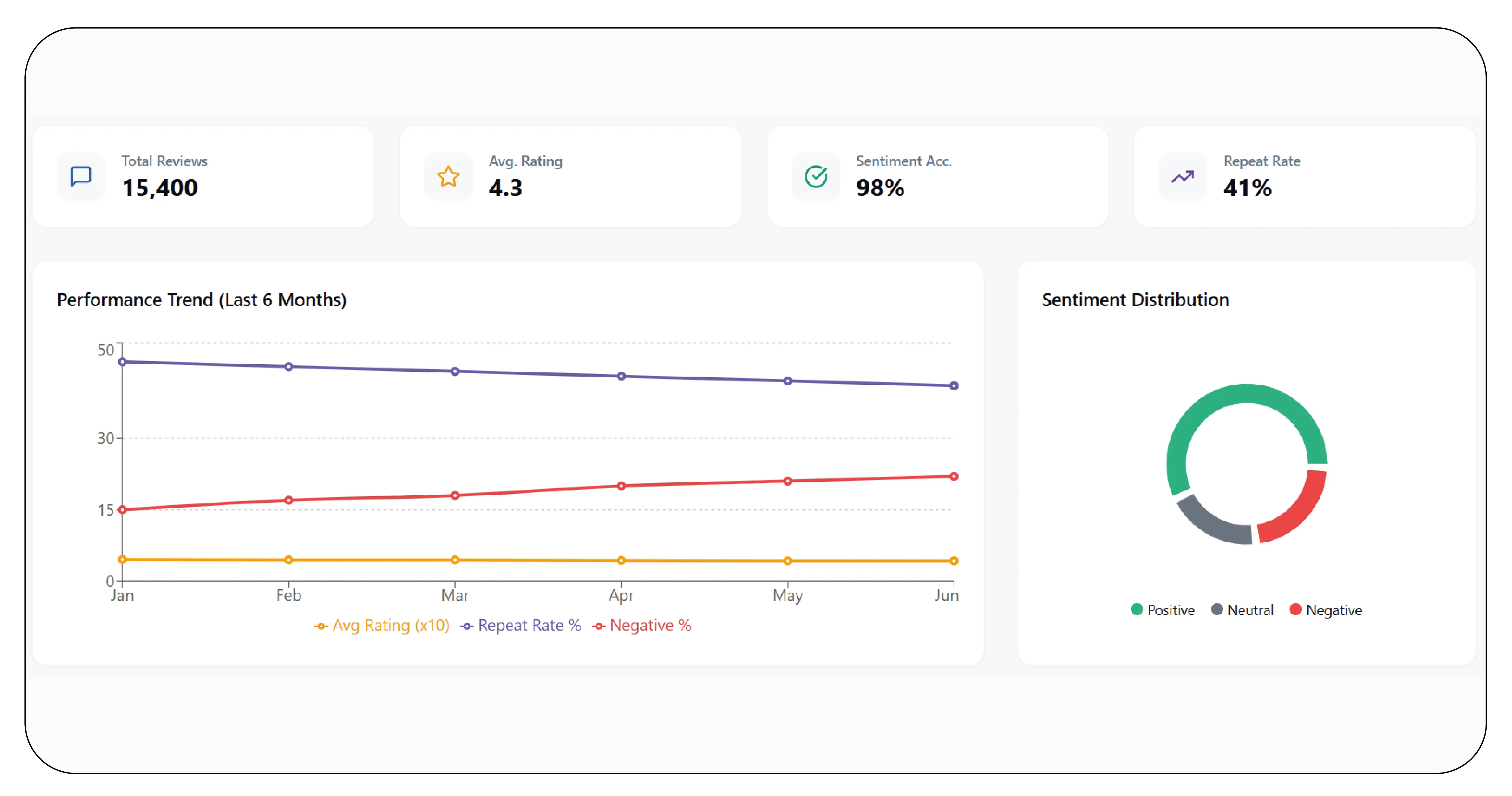Open the Repeat Rate 41% card

click(1304, 176)
